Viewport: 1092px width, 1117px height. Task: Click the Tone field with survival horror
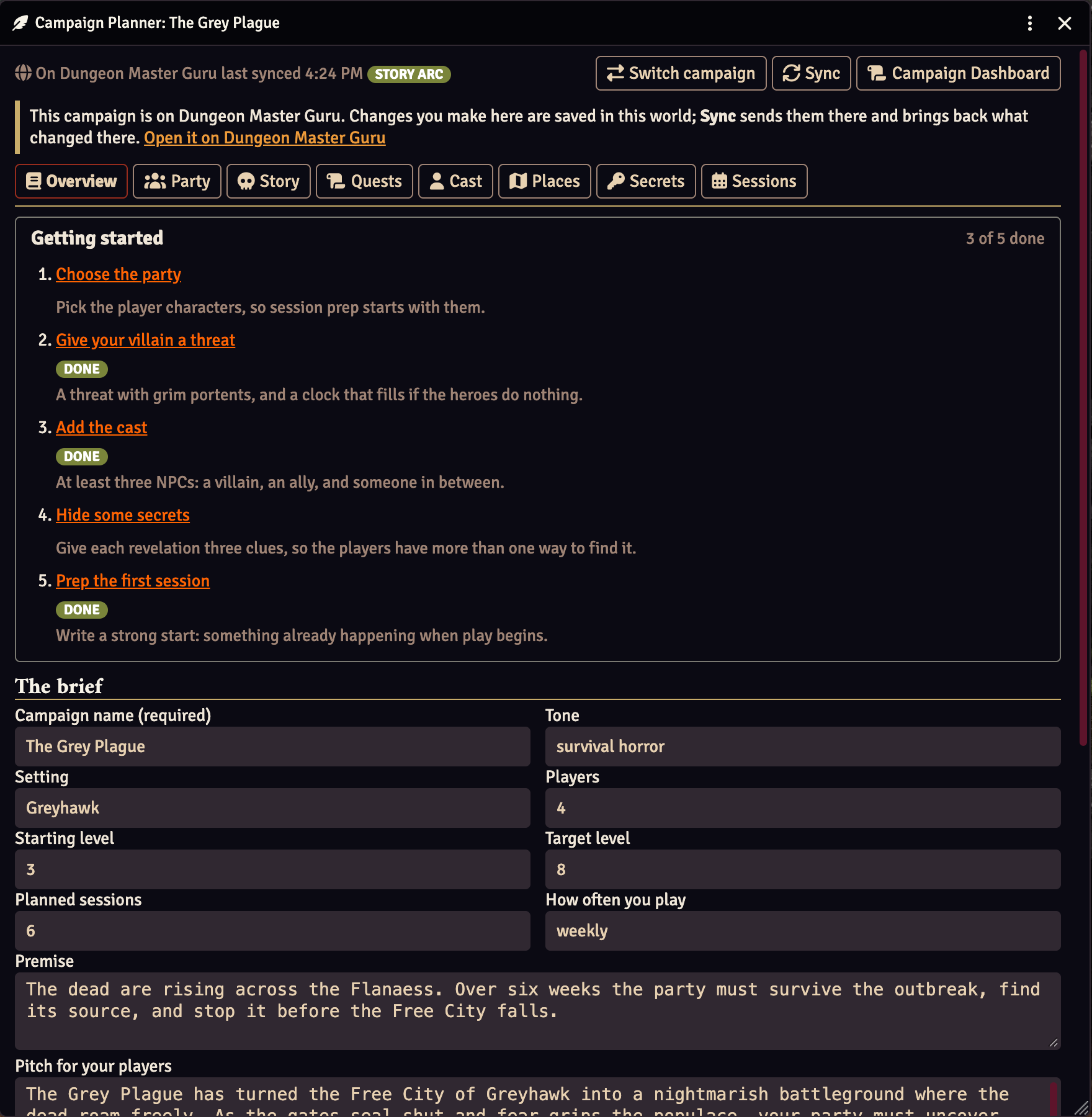(x=803, y=747)
